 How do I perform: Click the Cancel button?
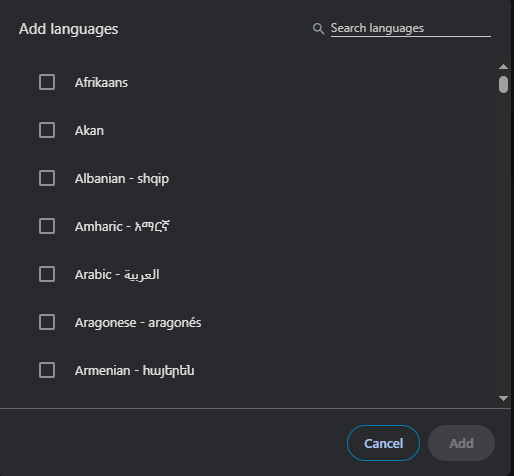click(383, 443)
